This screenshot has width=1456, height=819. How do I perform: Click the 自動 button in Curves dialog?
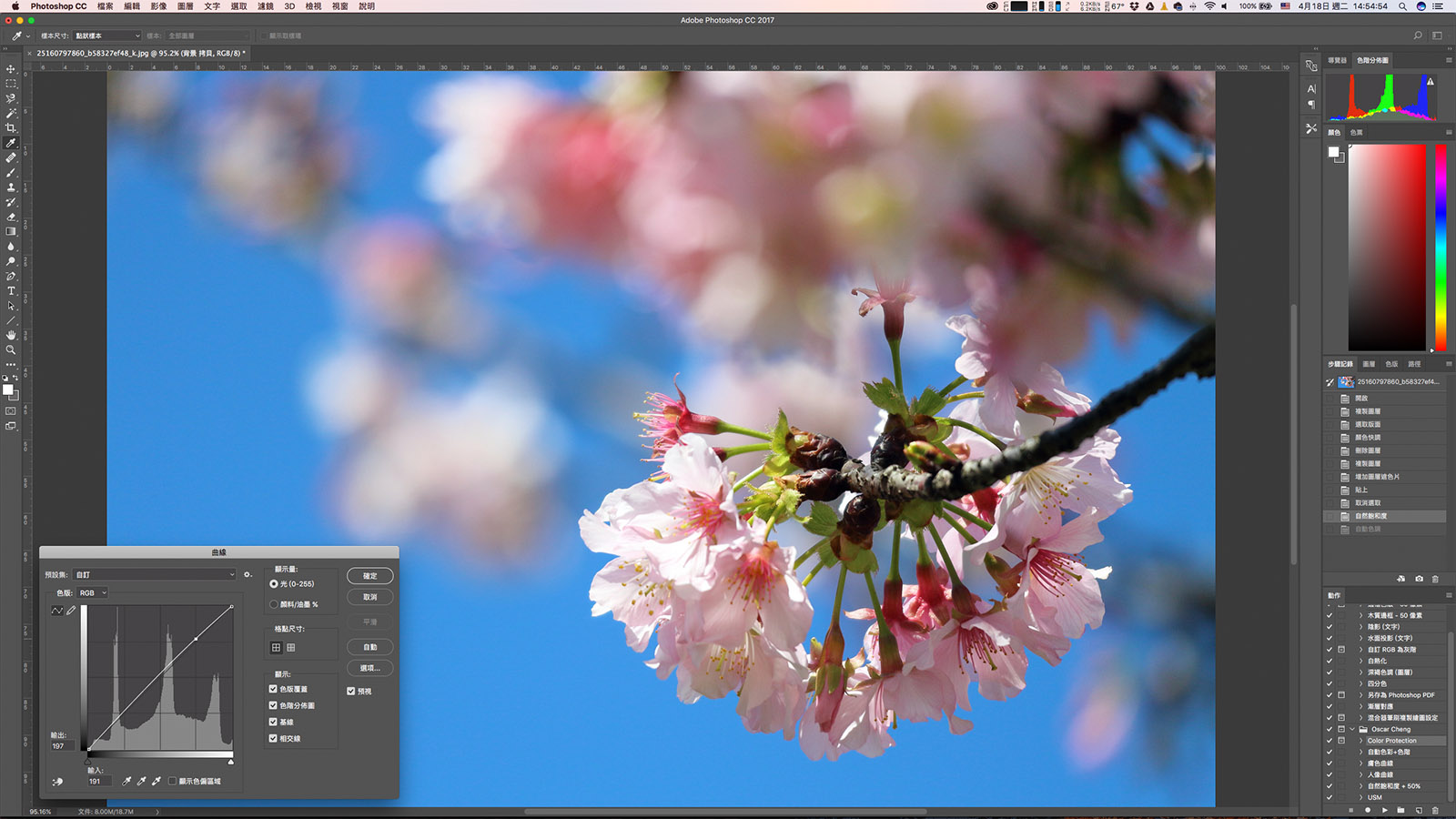pyautogui.click(x=369, y=647)
